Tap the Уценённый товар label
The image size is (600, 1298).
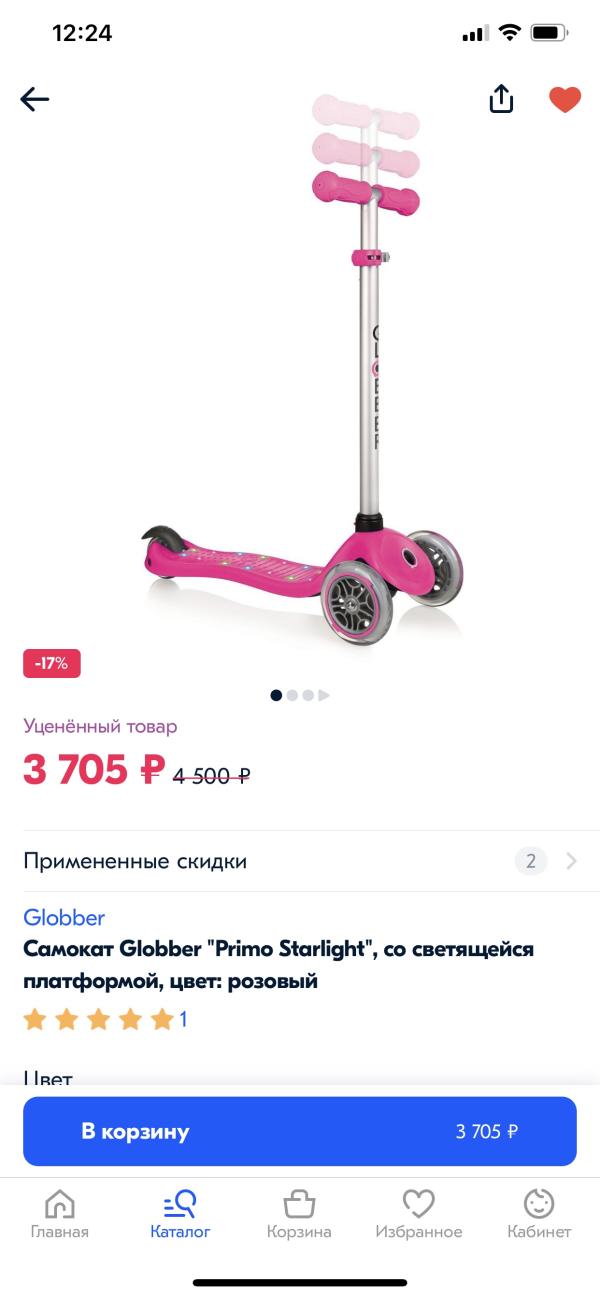click(100, 727)
